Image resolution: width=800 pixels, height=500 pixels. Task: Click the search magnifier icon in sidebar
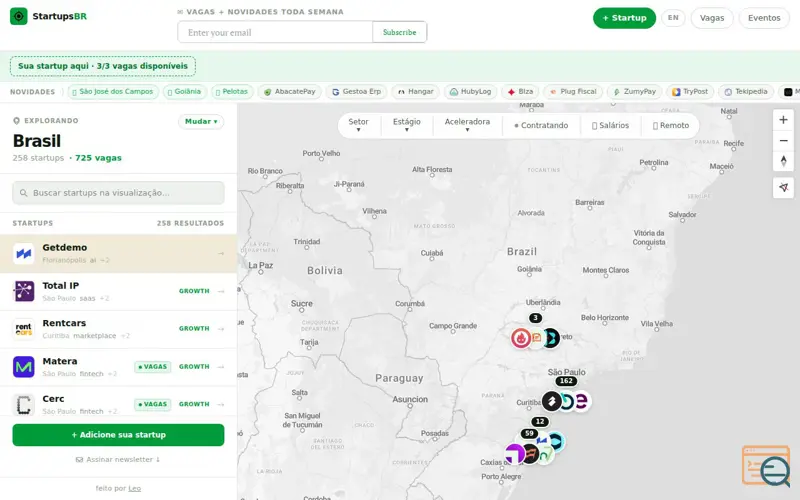[x=23, y=193]
